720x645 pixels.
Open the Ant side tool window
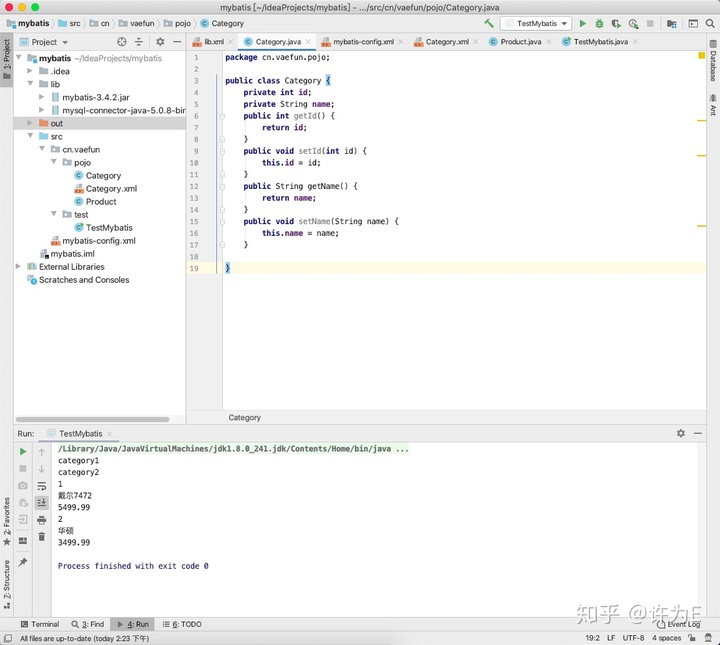[713, 105]
